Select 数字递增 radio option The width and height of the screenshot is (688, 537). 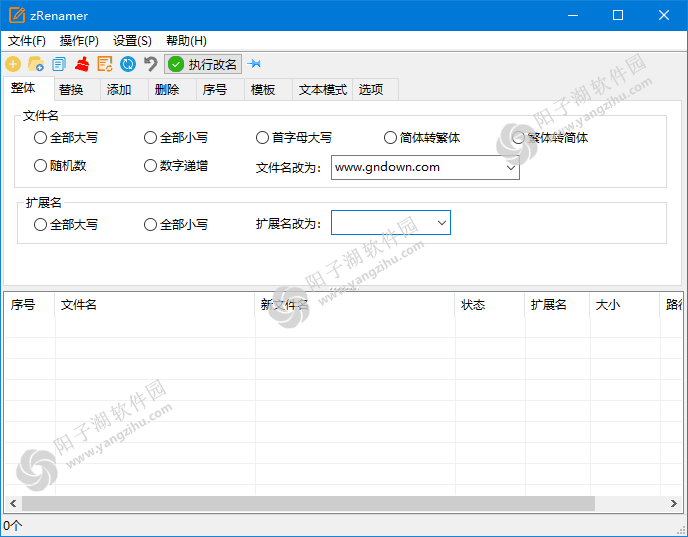(176, 166)
